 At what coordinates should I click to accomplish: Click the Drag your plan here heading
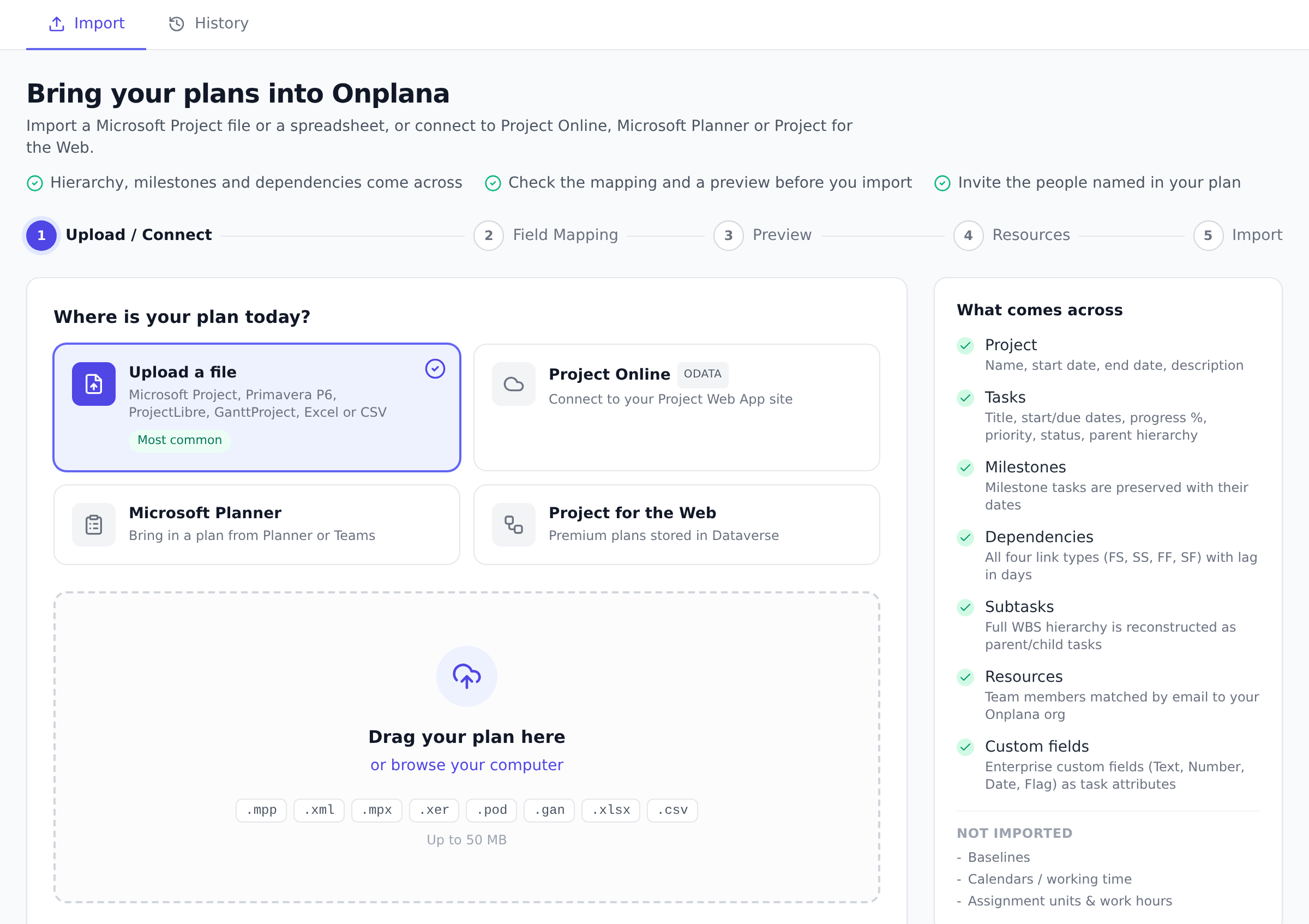[467, 737]
